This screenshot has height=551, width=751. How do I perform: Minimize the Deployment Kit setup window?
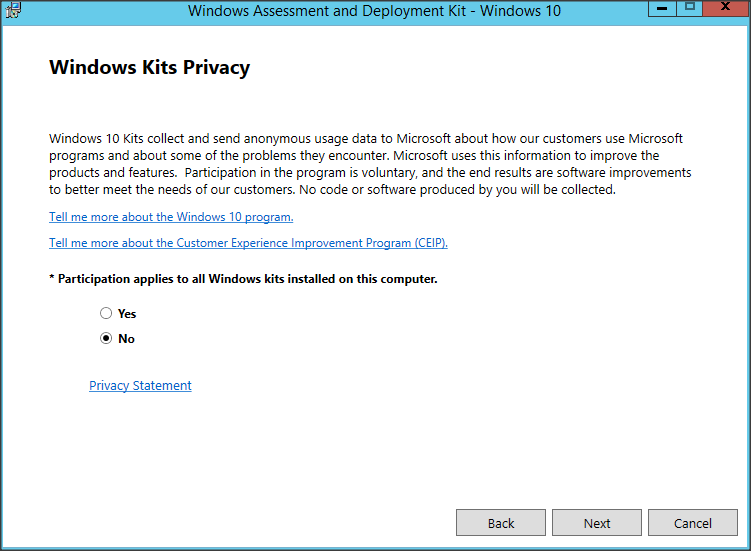pyautogui.click(x=662, y=8)
